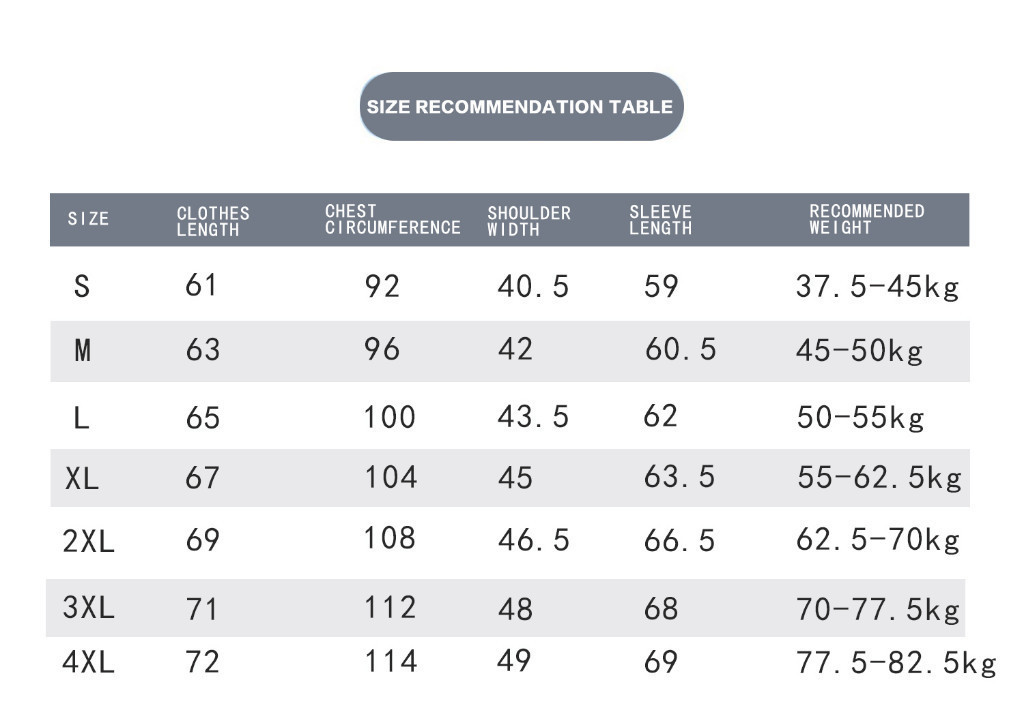
Task: Click the SIZE column header
Action: tap(88, 219)
